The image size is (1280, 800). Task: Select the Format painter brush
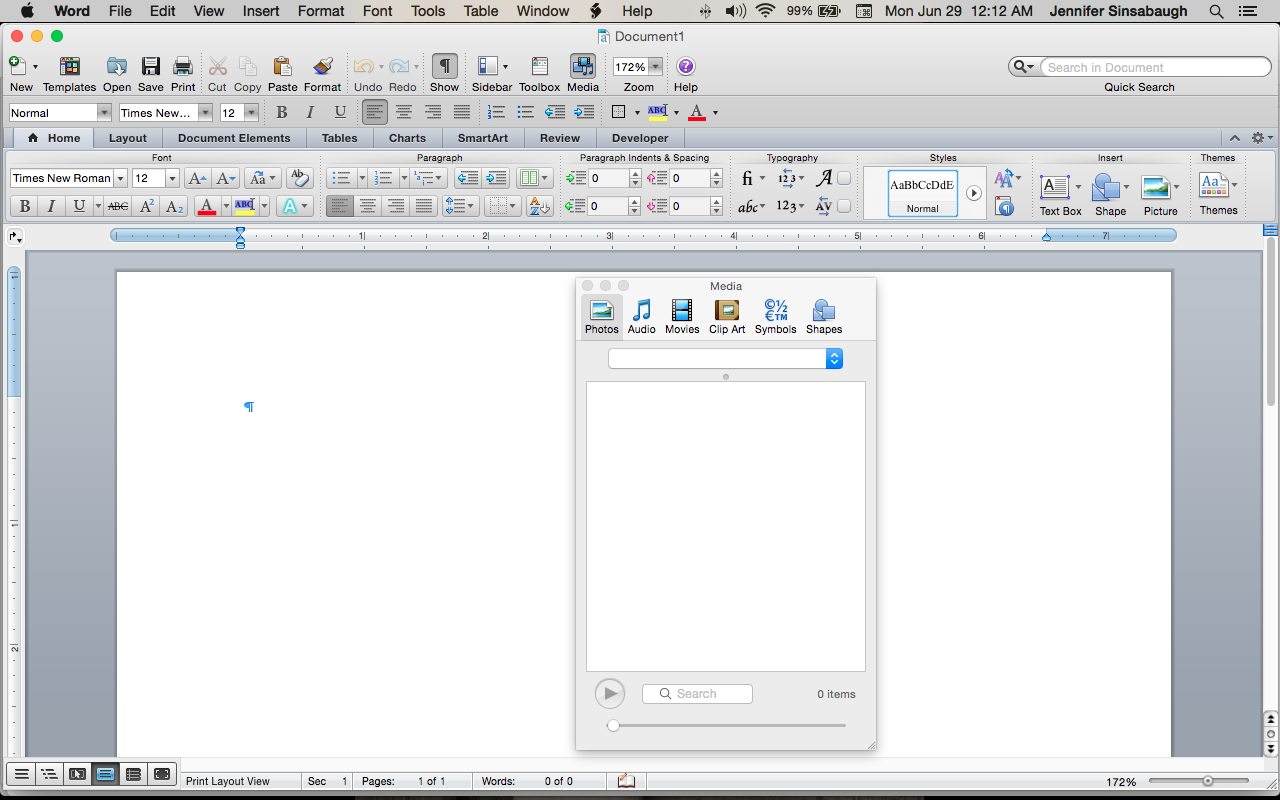[x=322, y=67]
